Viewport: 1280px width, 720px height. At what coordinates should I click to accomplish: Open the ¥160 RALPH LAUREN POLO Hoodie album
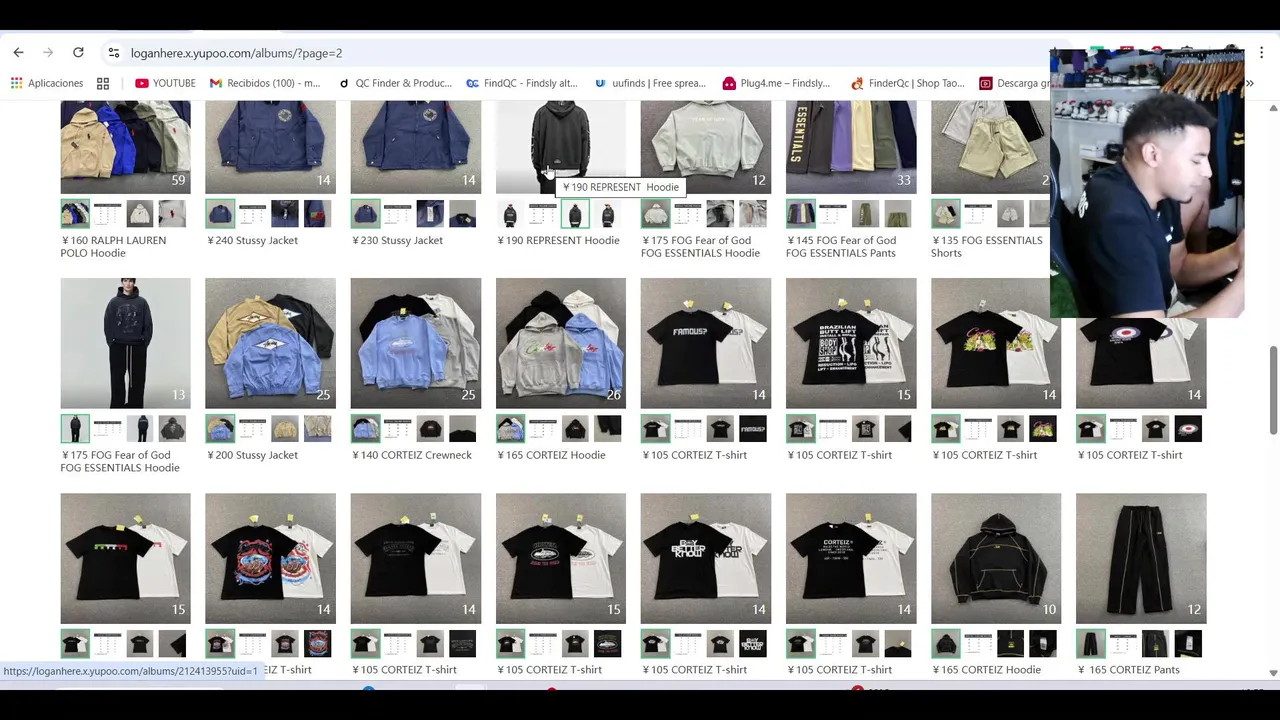pos(125,147)
